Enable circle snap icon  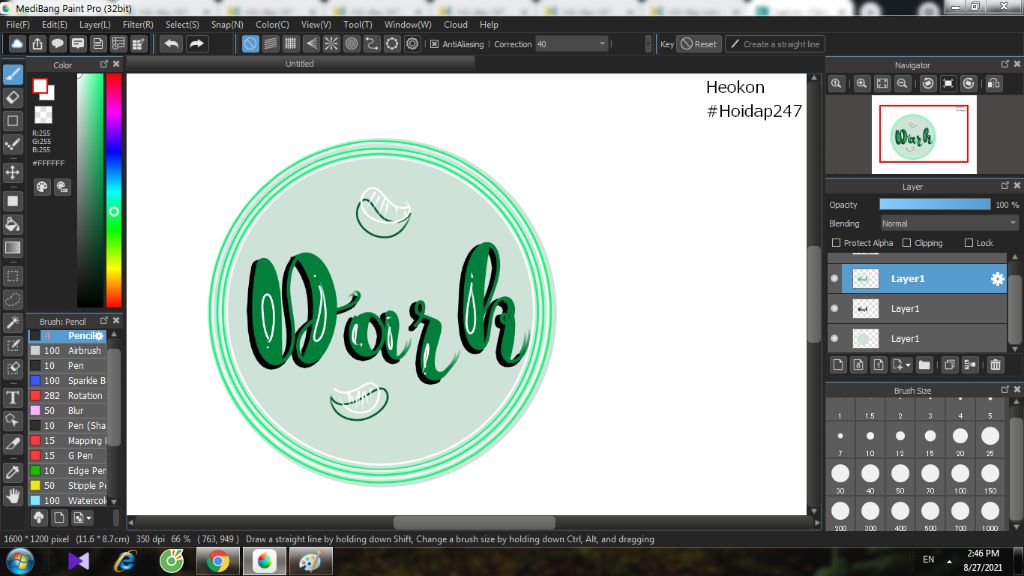[x=351, y=44]
